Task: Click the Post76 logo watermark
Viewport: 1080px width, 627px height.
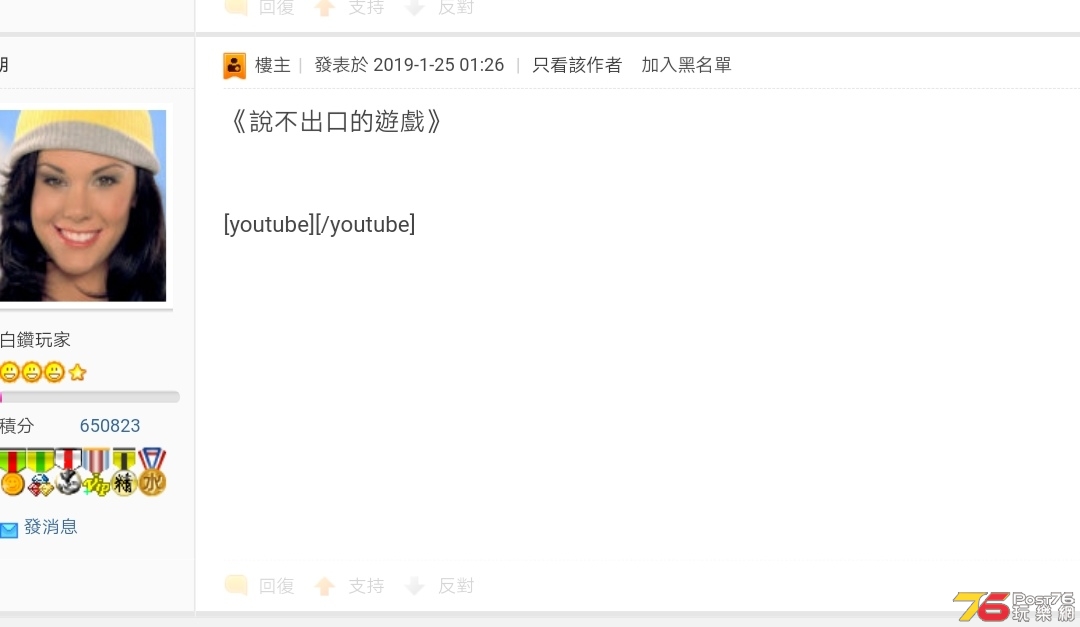Action: point(1014,606)
